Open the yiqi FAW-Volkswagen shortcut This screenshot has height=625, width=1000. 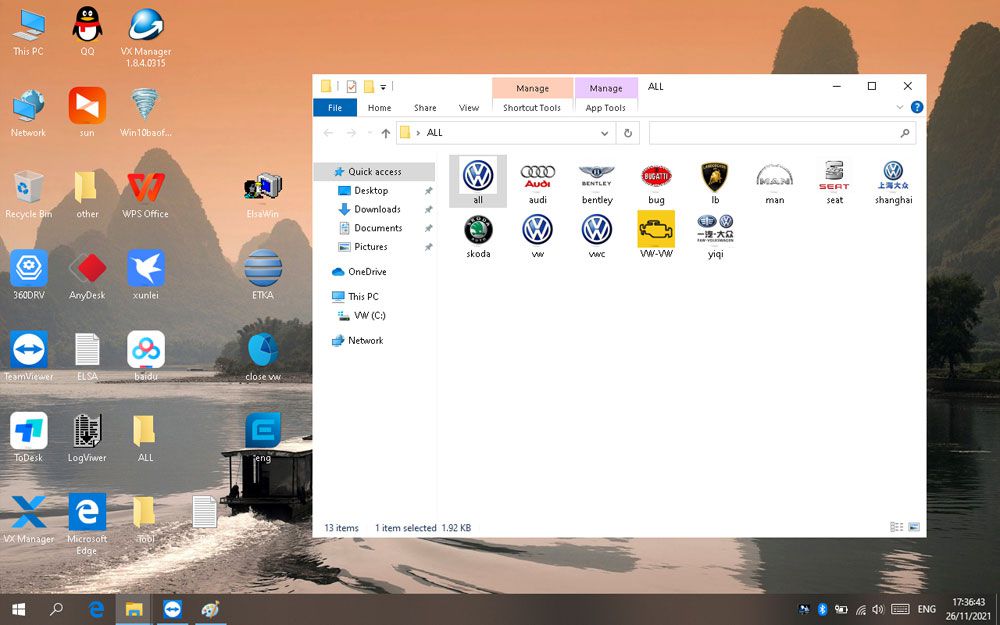(x=715, y=235)
